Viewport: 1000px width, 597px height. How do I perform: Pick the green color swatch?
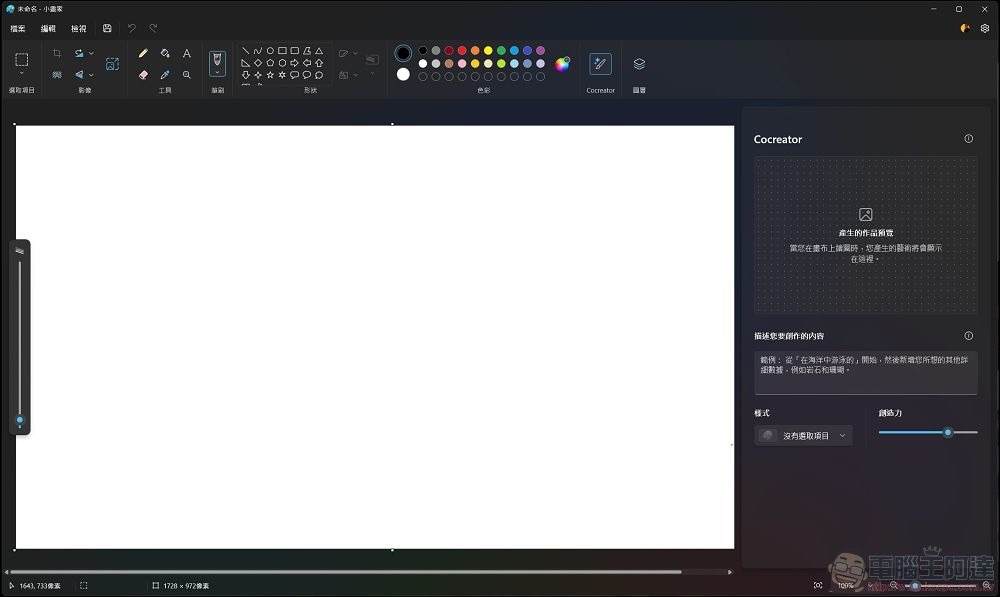501,50
